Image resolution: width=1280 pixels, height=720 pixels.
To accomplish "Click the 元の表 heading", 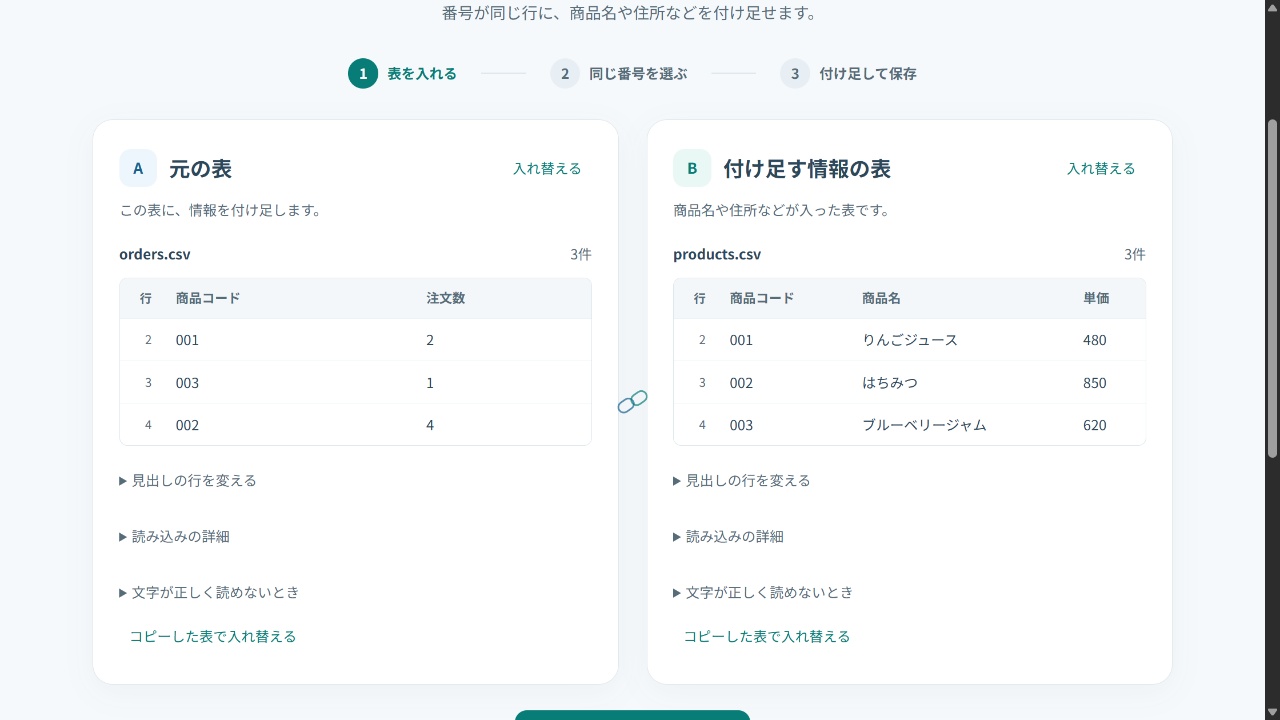I will click(200, 168).
